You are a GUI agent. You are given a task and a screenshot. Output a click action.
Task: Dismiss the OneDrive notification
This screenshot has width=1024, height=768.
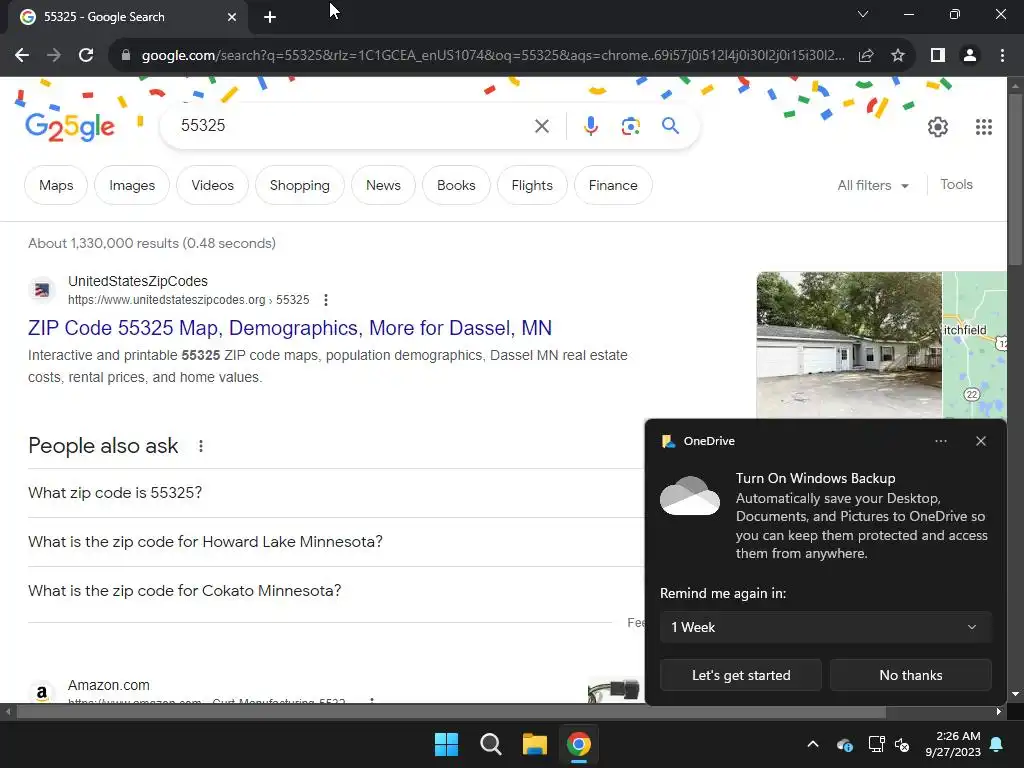pyautogui.click(x=980, y=441)
